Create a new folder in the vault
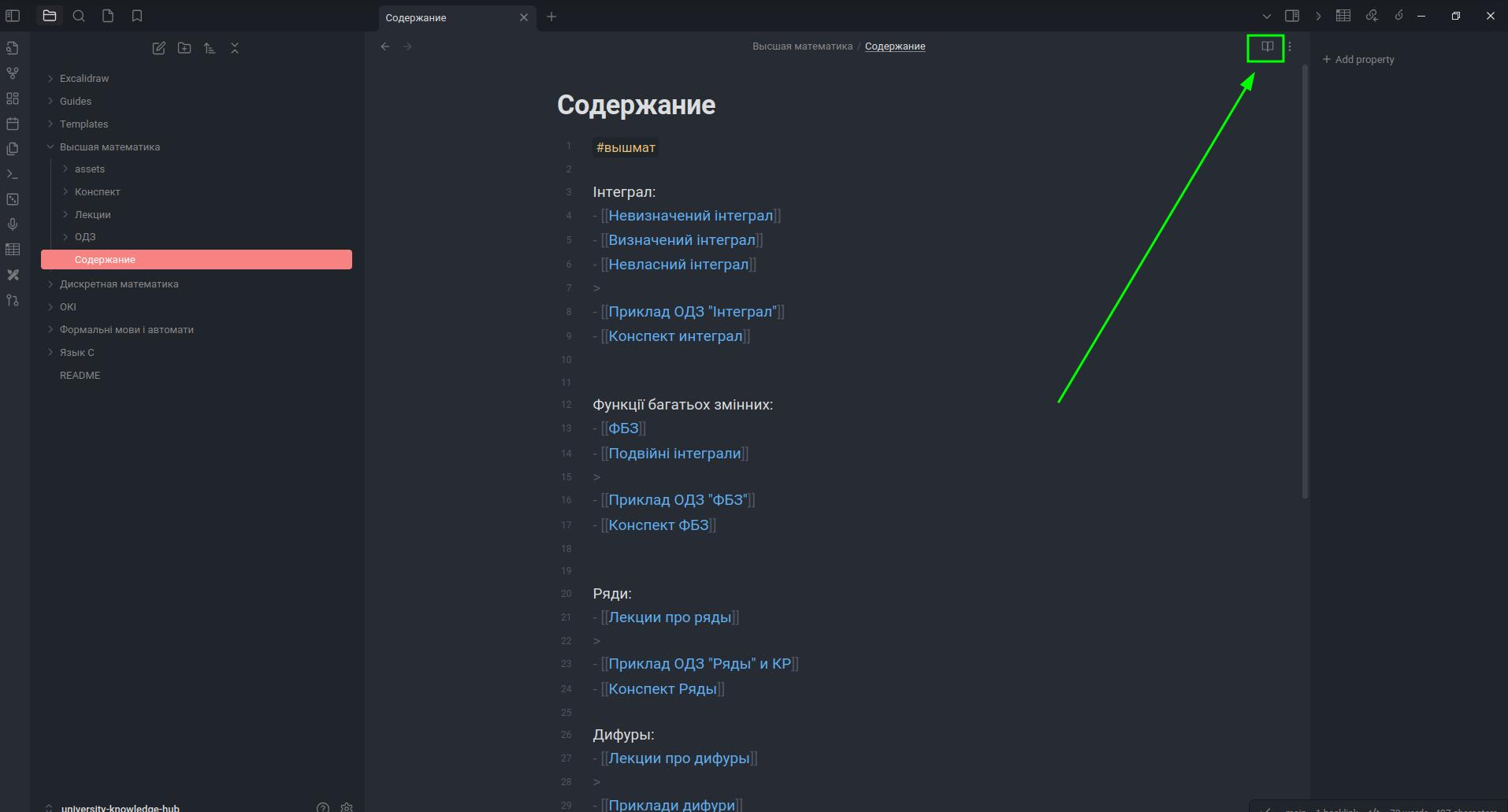This screenshot has height=812, width=1508. point(184,48)
